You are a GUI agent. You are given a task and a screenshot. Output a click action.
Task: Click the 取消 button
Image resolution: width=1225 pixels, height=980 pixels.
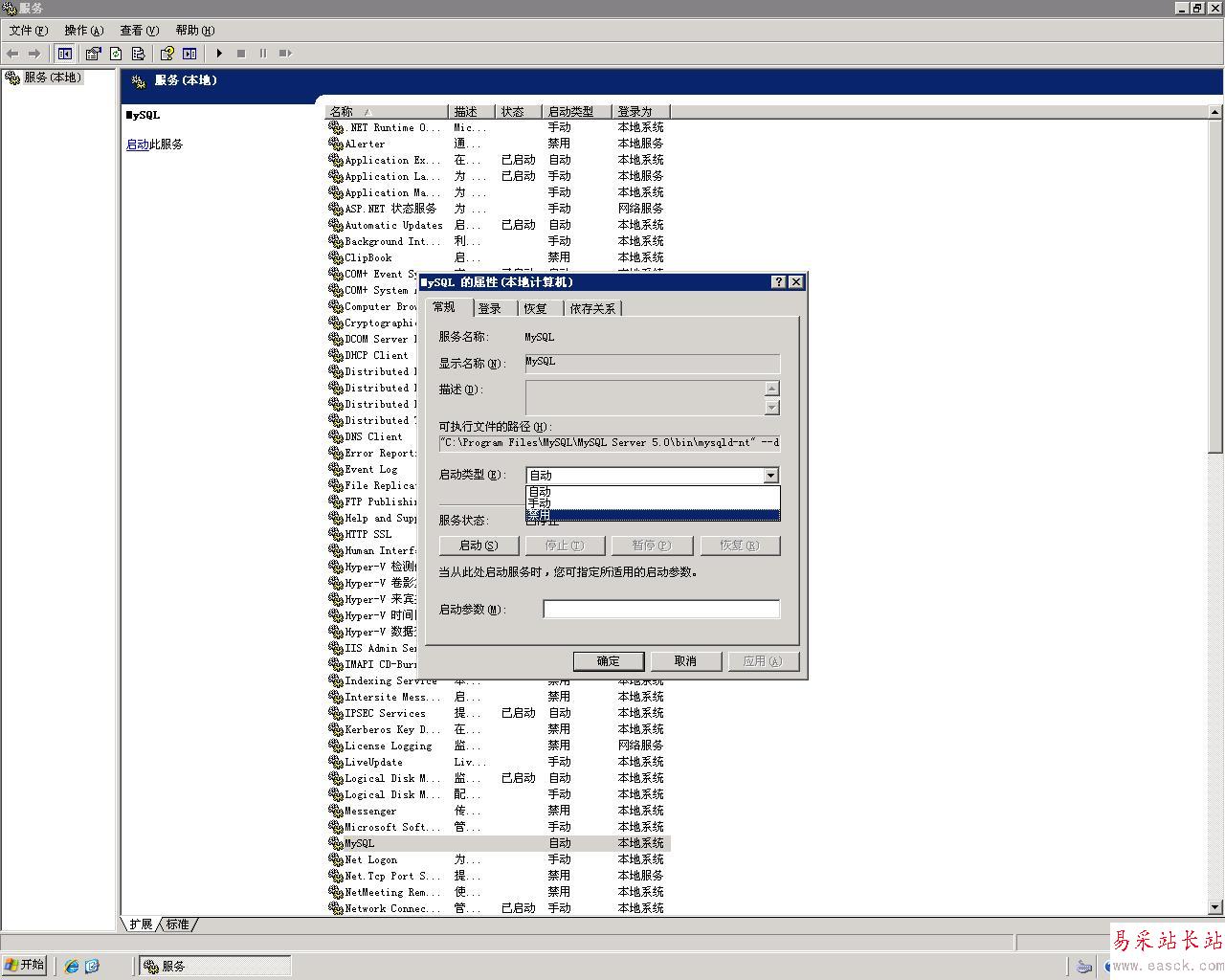(685, 661)
